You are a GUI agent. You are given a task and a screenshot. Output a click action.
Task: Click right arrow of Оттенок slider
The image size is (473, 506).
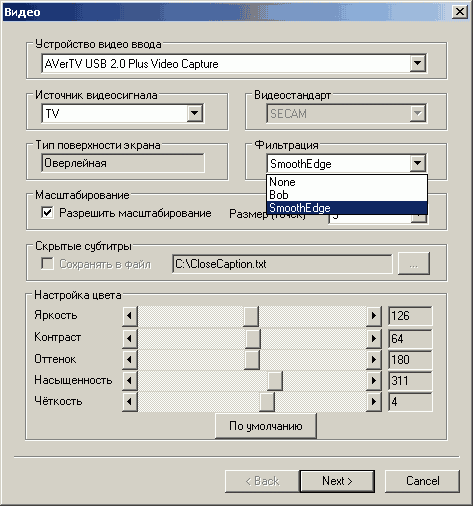pyautogui.click(x=374, y=360)
